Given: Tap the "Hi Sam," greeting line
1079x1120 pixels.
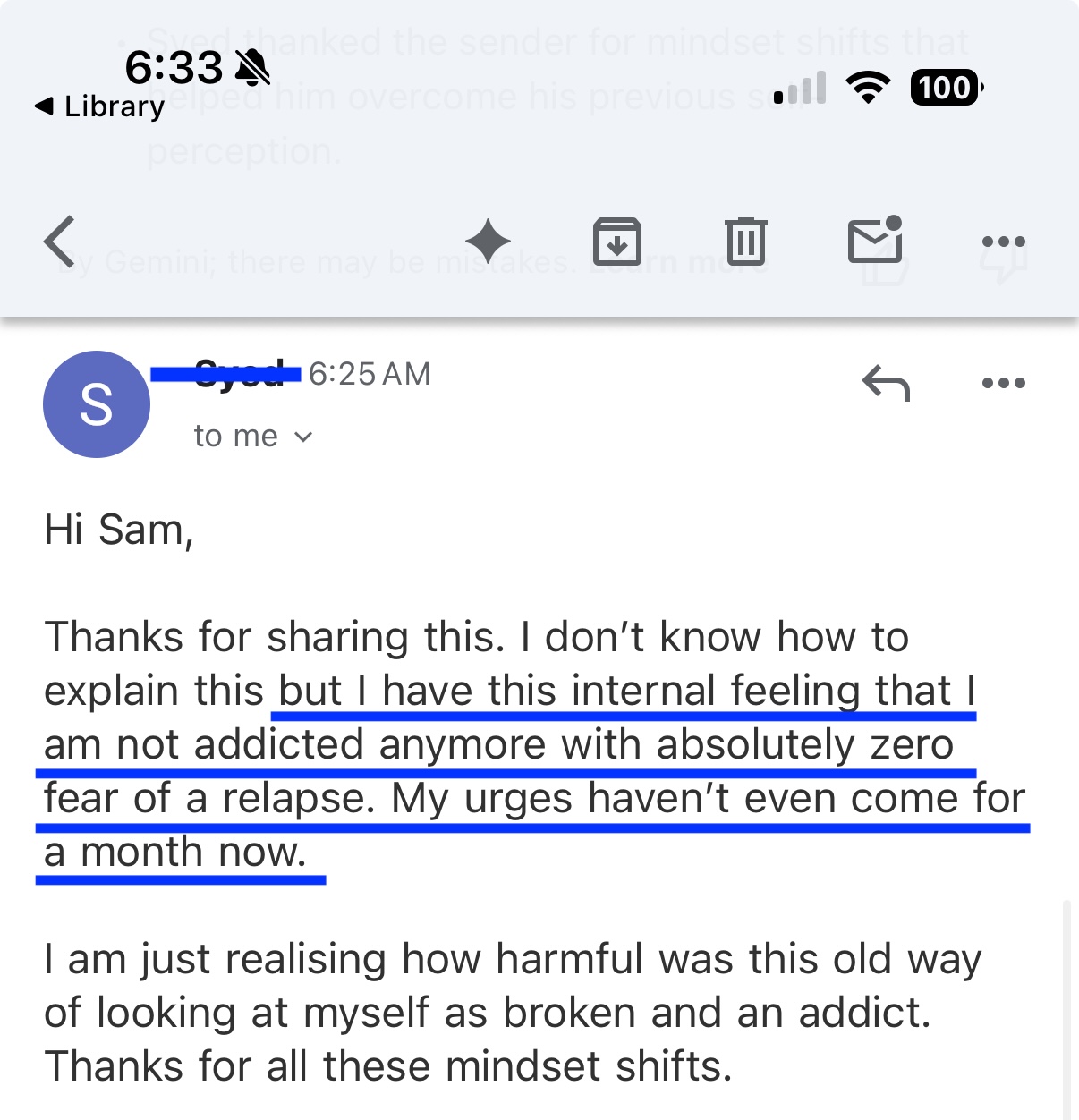Looking at the screenshot, I should point(119,530).
